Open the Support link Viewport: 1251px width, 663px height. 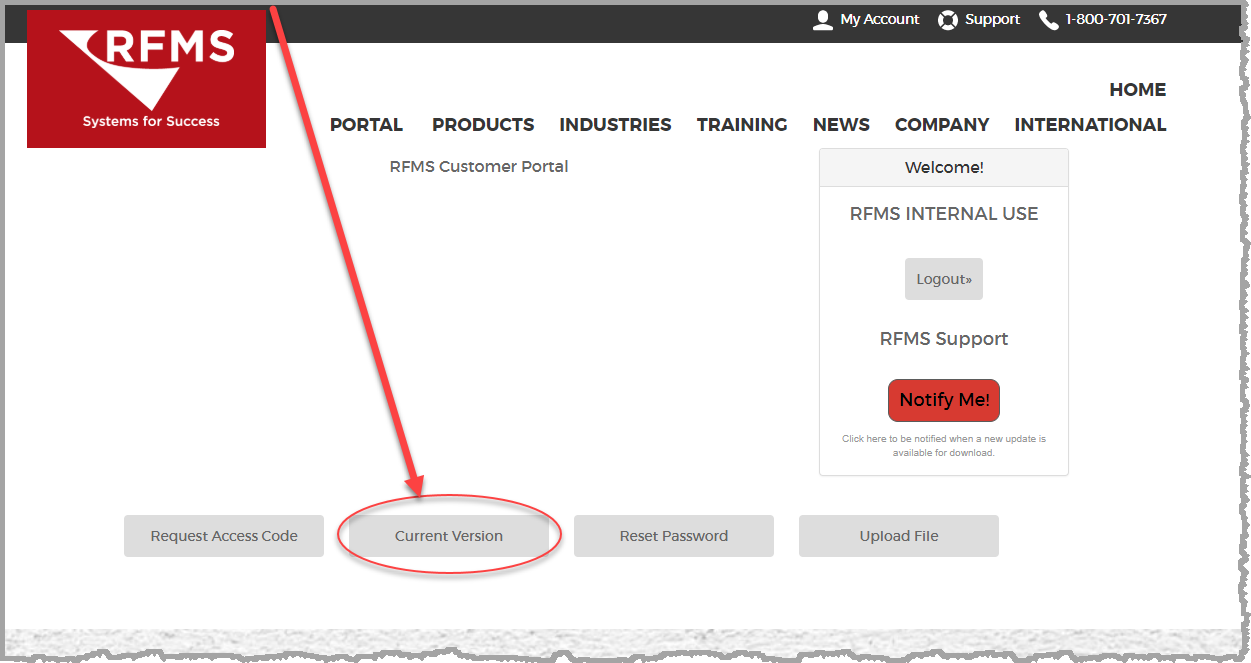point(993,19)
